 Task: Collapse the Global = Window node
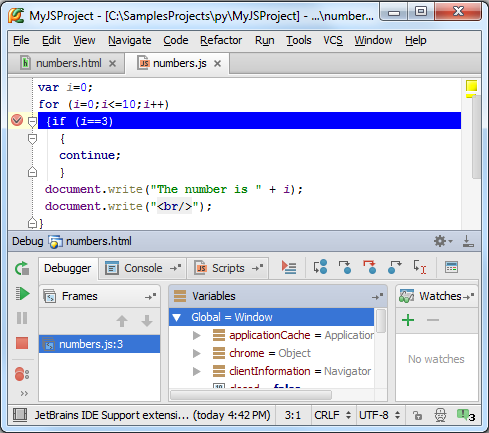[177, 317]
